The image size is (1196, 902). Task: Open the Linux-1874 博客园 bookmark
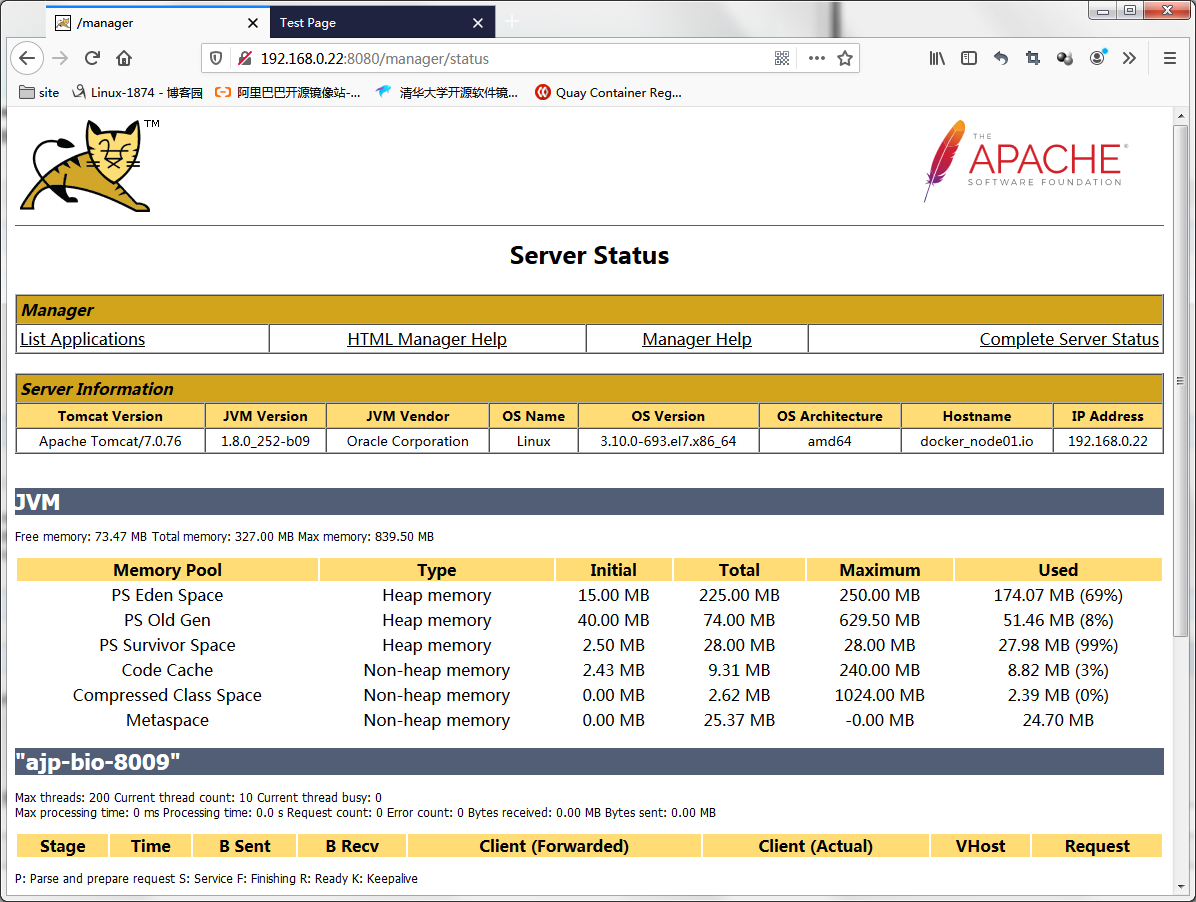click(x=137, y=92)
